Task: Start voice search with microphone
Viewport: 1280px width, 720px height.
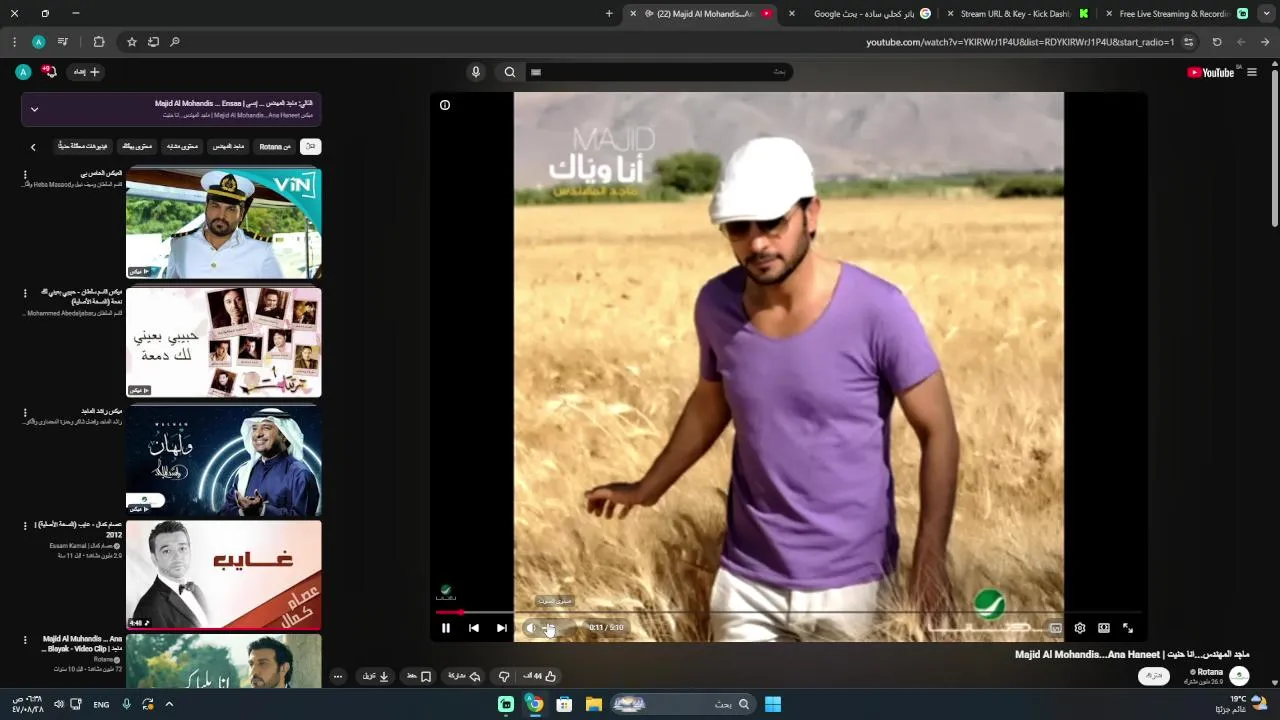Action: 476,72
